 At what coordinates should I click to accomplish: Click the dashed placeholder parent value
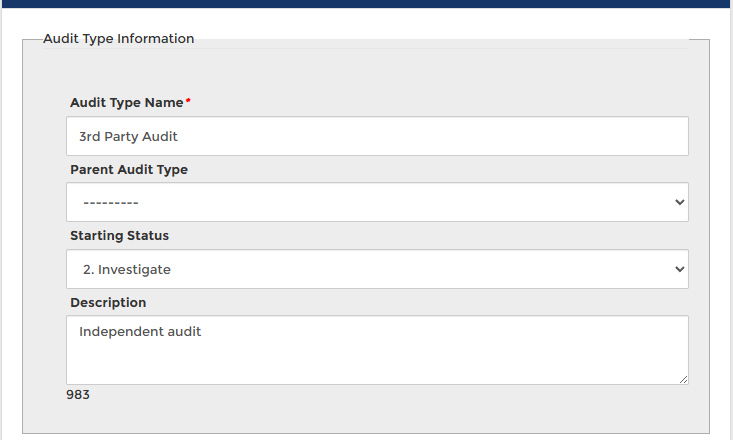[x=110, y=202]
